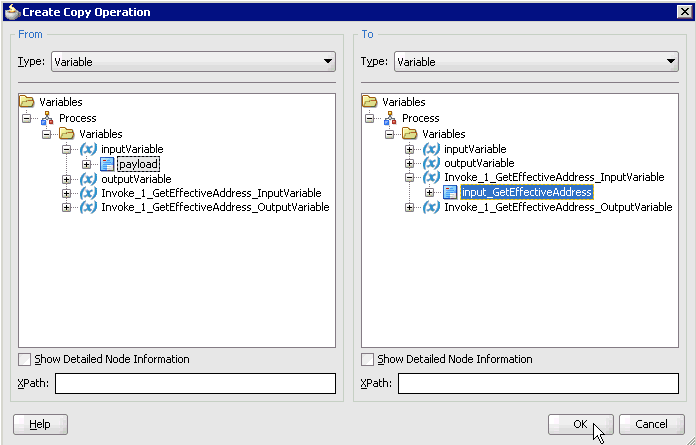Click the From XPath input field

point(195,383)
